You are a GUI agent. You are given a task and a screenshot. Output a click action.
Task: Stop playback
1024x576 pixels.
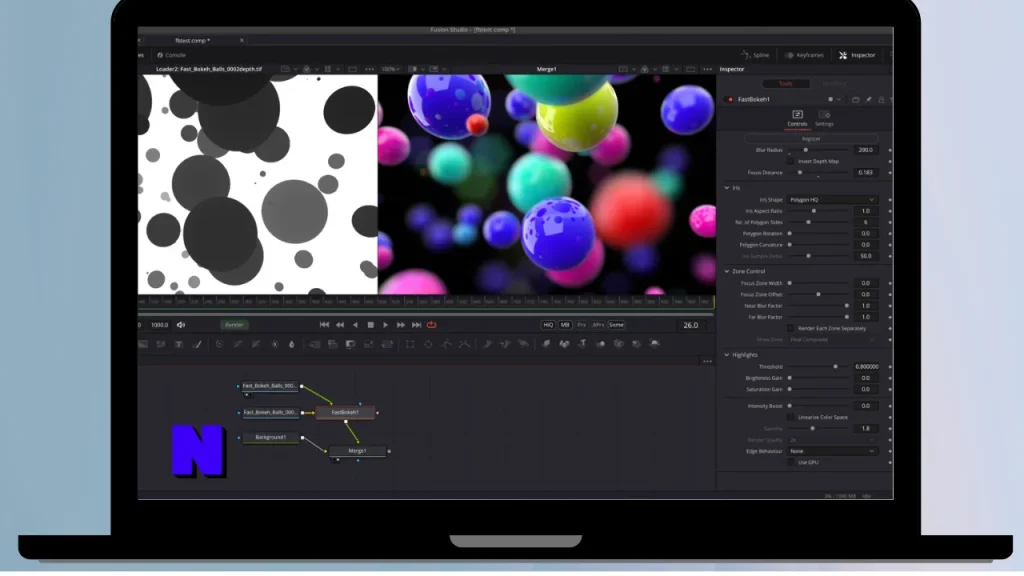370,325
